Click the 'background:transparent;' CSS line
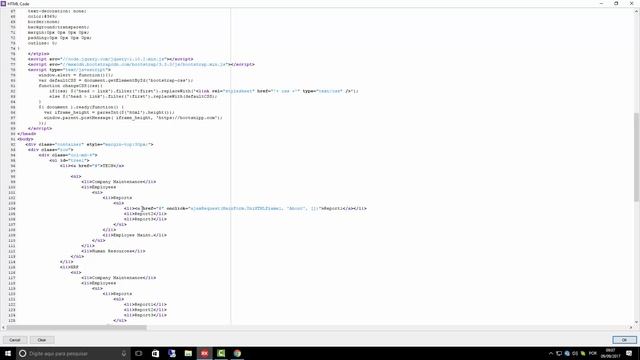Screen dimensions: 640x360 (x=58, y=27)
